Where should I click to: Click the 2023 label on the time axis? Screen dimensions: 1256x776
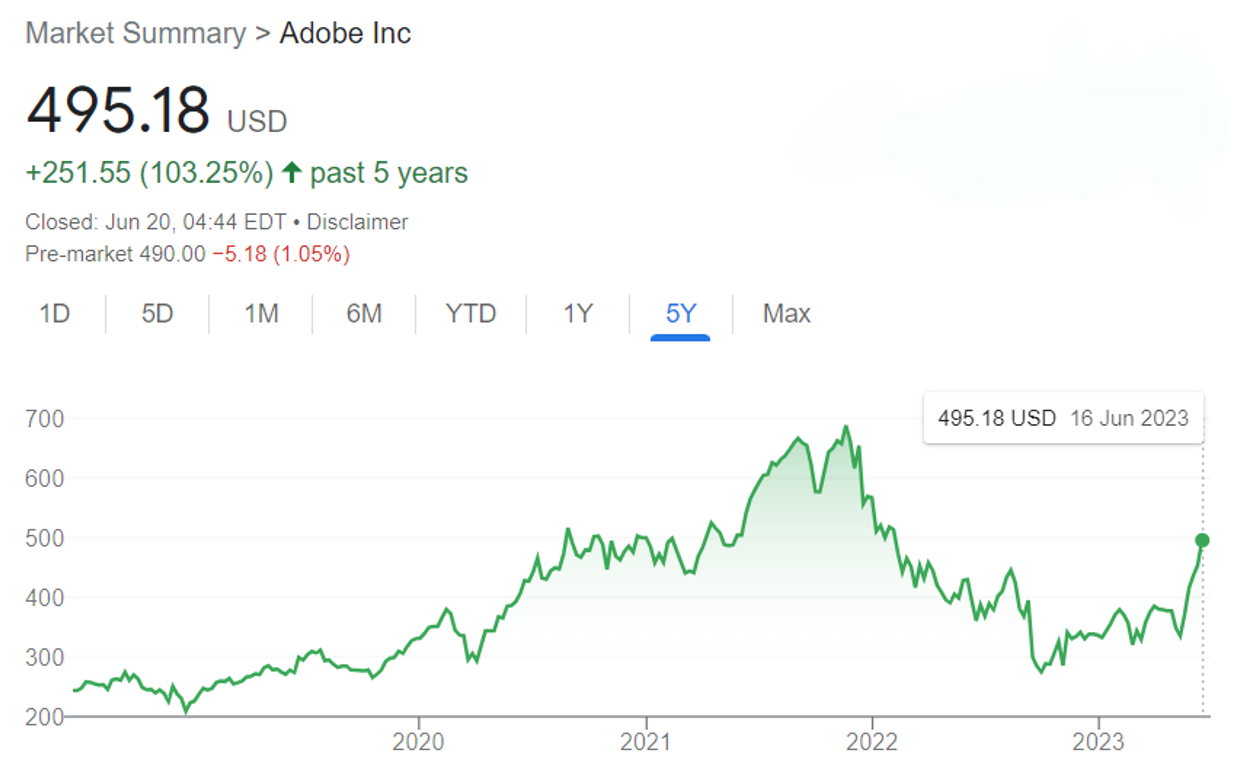[x=1099, y=742]
